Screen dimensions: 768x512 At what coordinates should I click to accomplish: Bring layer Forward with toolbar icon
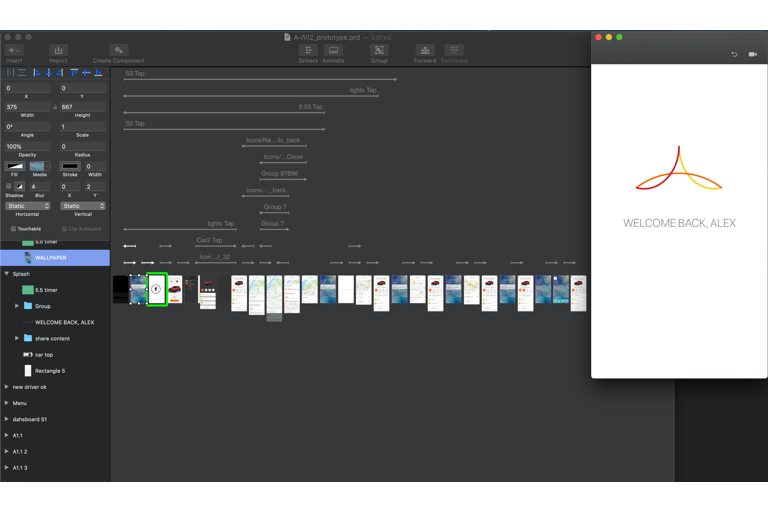pos(425,50)
